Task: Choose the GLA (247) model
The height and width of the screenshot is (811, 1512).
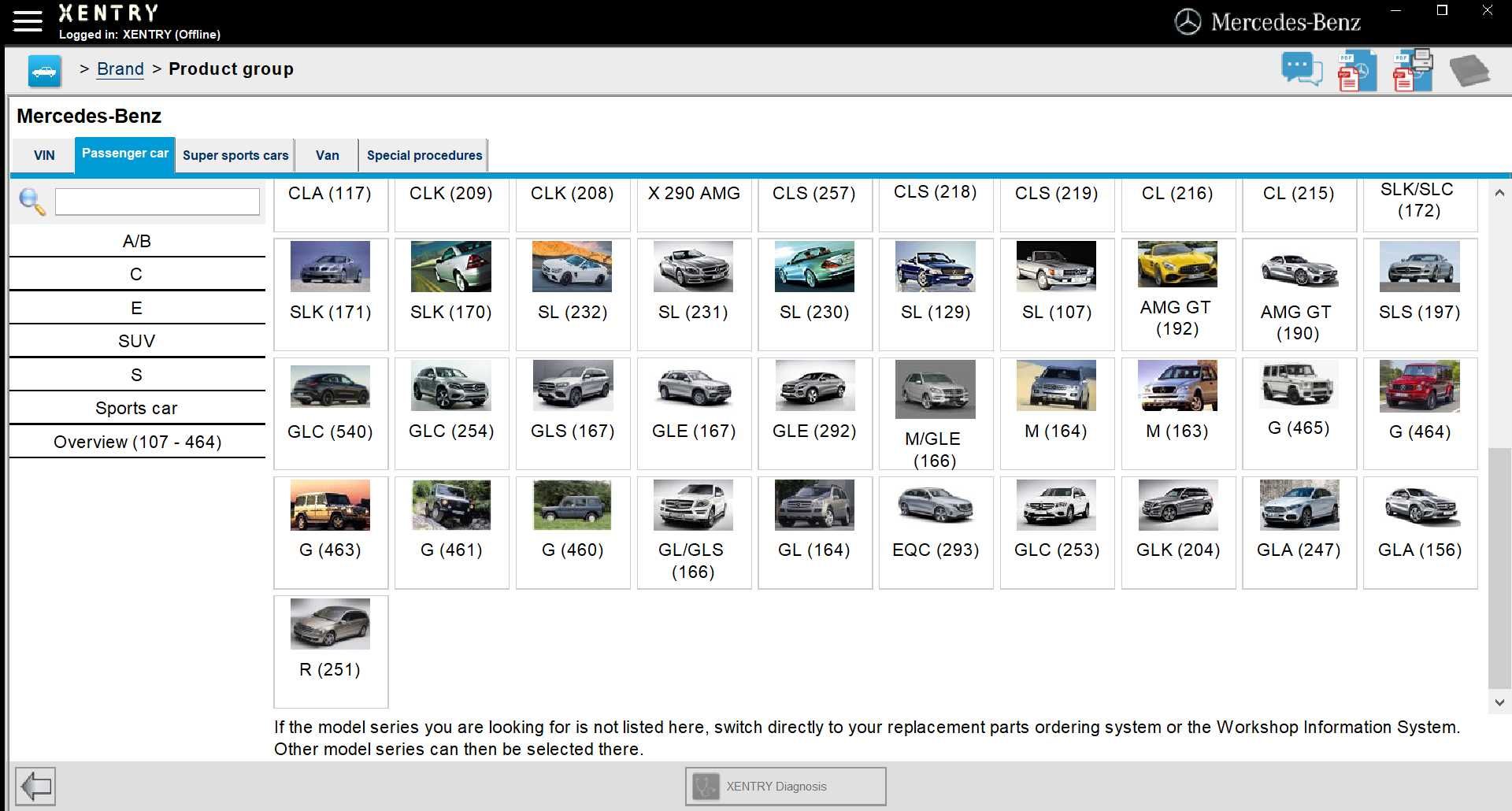Action: [x=1299, y=532]
